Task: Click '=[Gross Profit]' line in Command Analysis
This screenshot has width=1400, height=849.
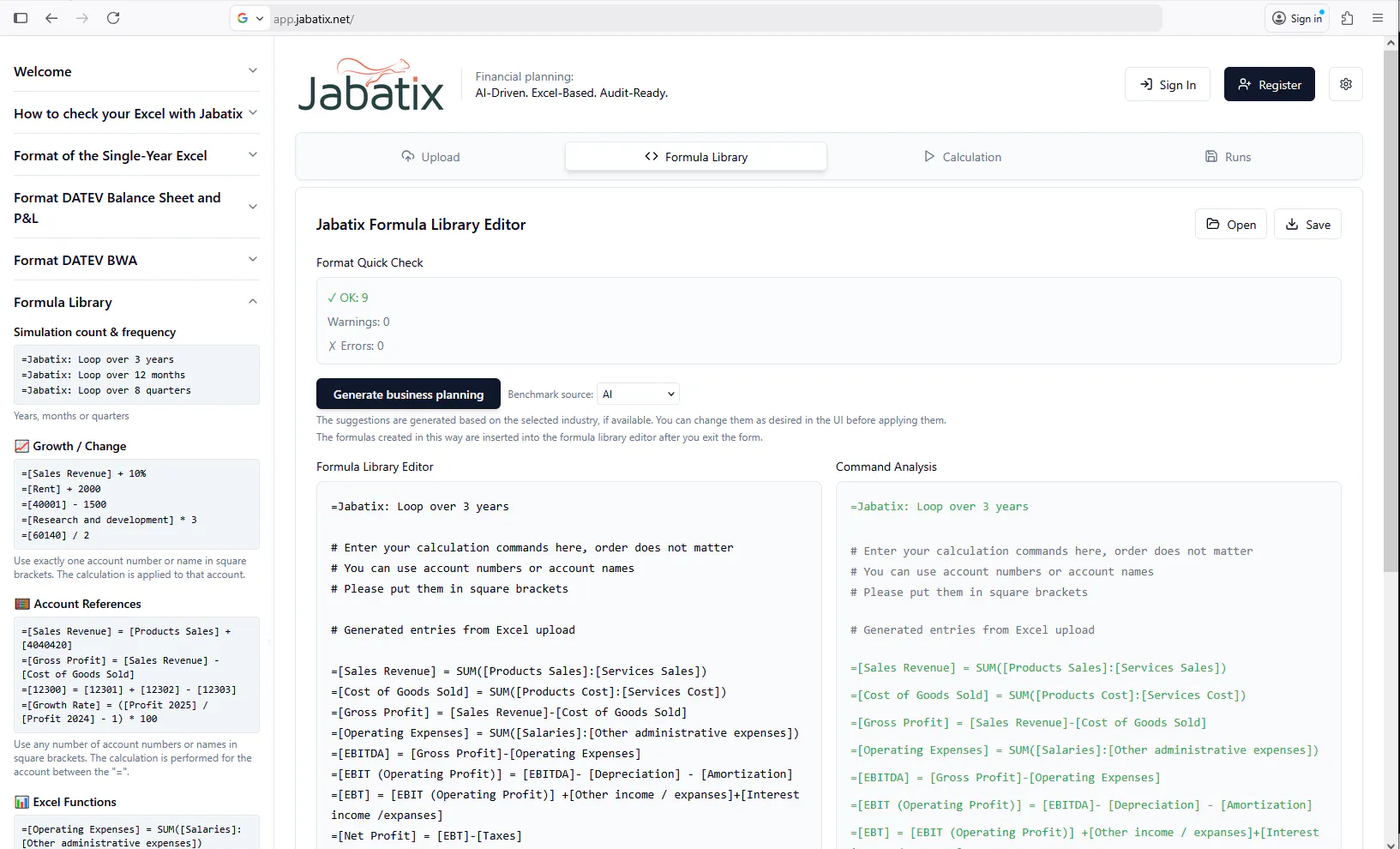Action: [x=1028, y=723]
